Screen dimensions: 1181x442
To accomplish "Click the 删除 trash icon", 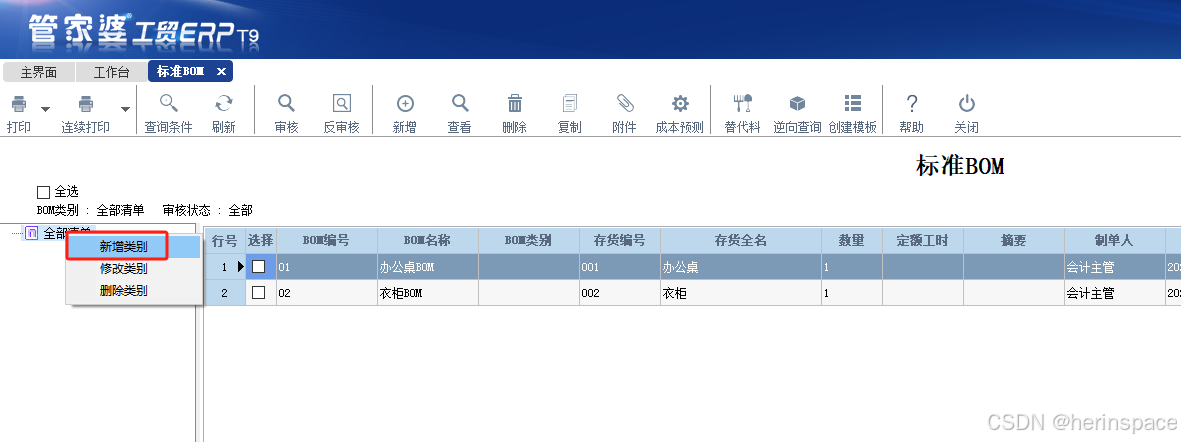I will pos(515,103).
